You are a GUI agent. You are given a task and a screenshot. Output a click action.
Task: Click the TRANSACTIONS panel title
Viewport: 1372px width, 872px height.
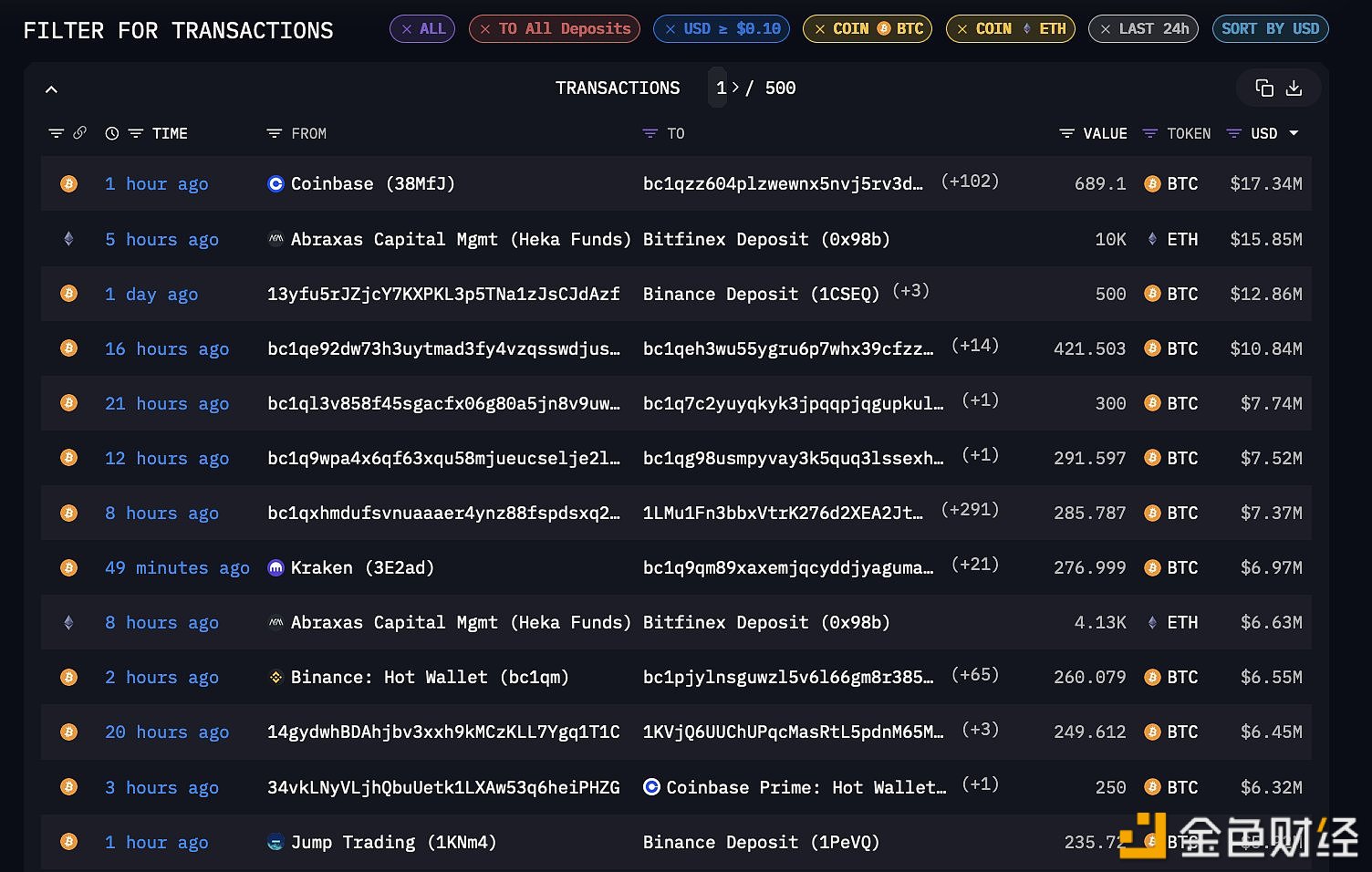pos(618,88)
